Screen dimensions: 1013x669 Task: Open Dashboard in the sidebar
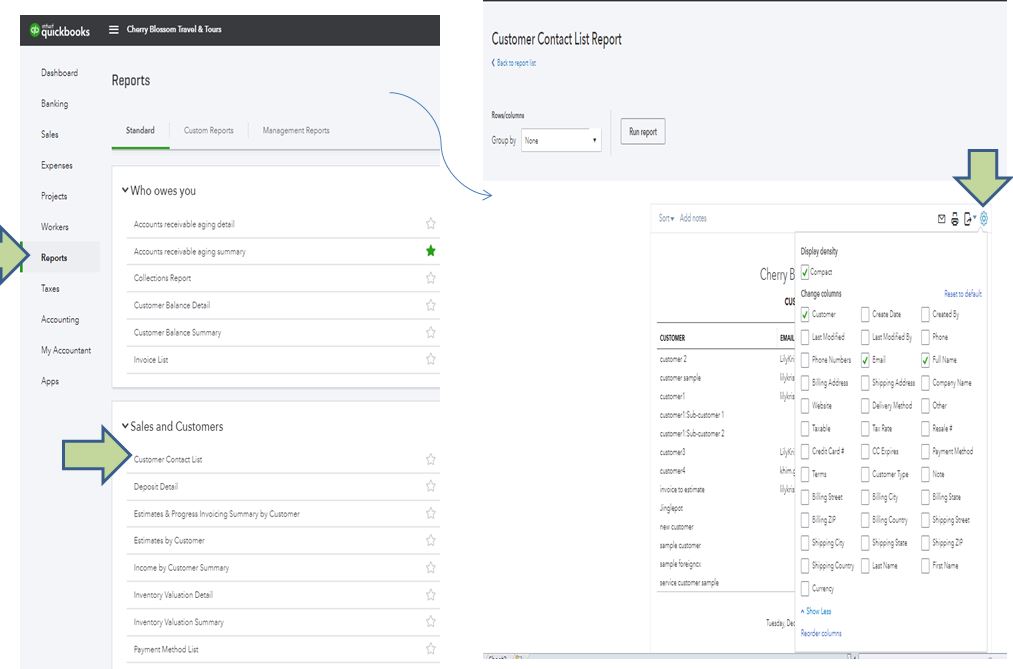59,73
